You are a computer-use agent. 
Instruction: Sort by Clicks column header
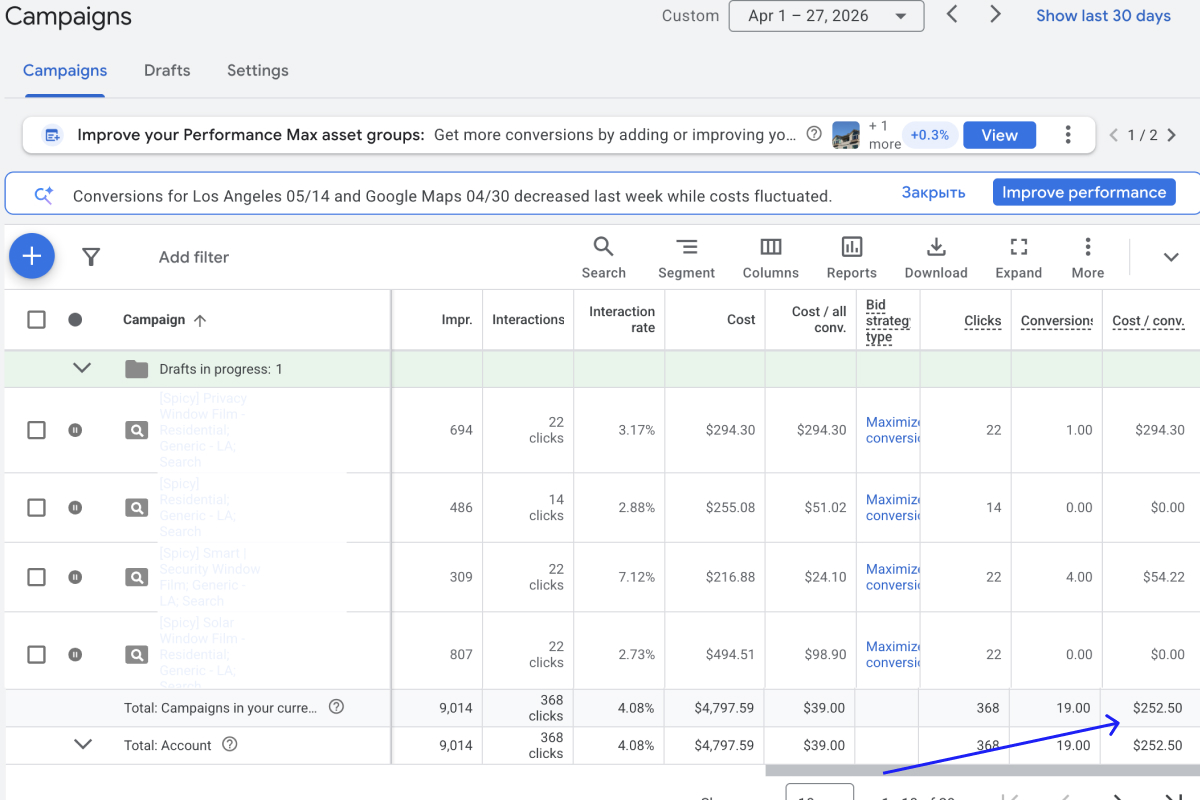tap(983, 321)
